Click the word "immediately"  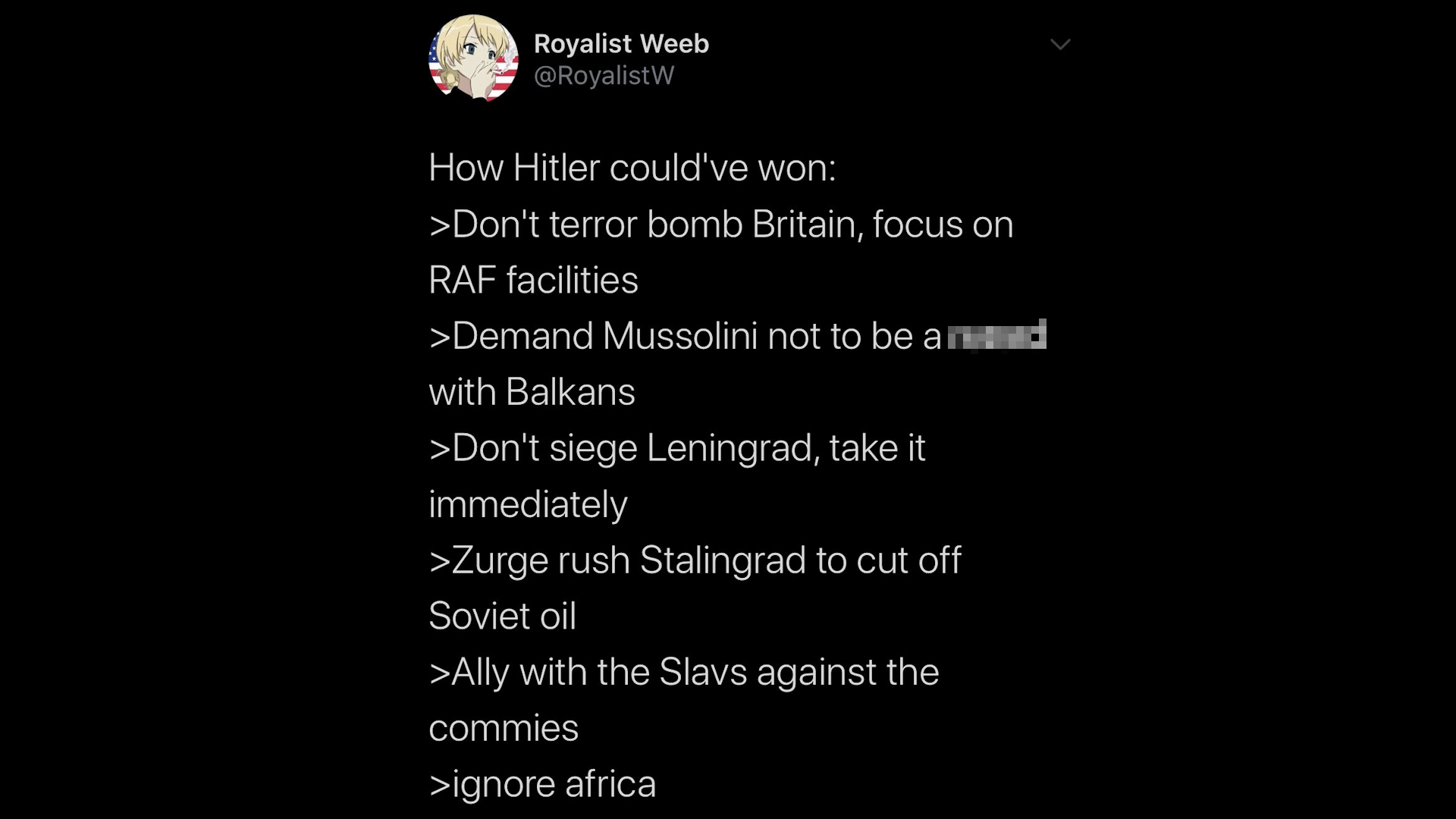click(x=528, y=504)
